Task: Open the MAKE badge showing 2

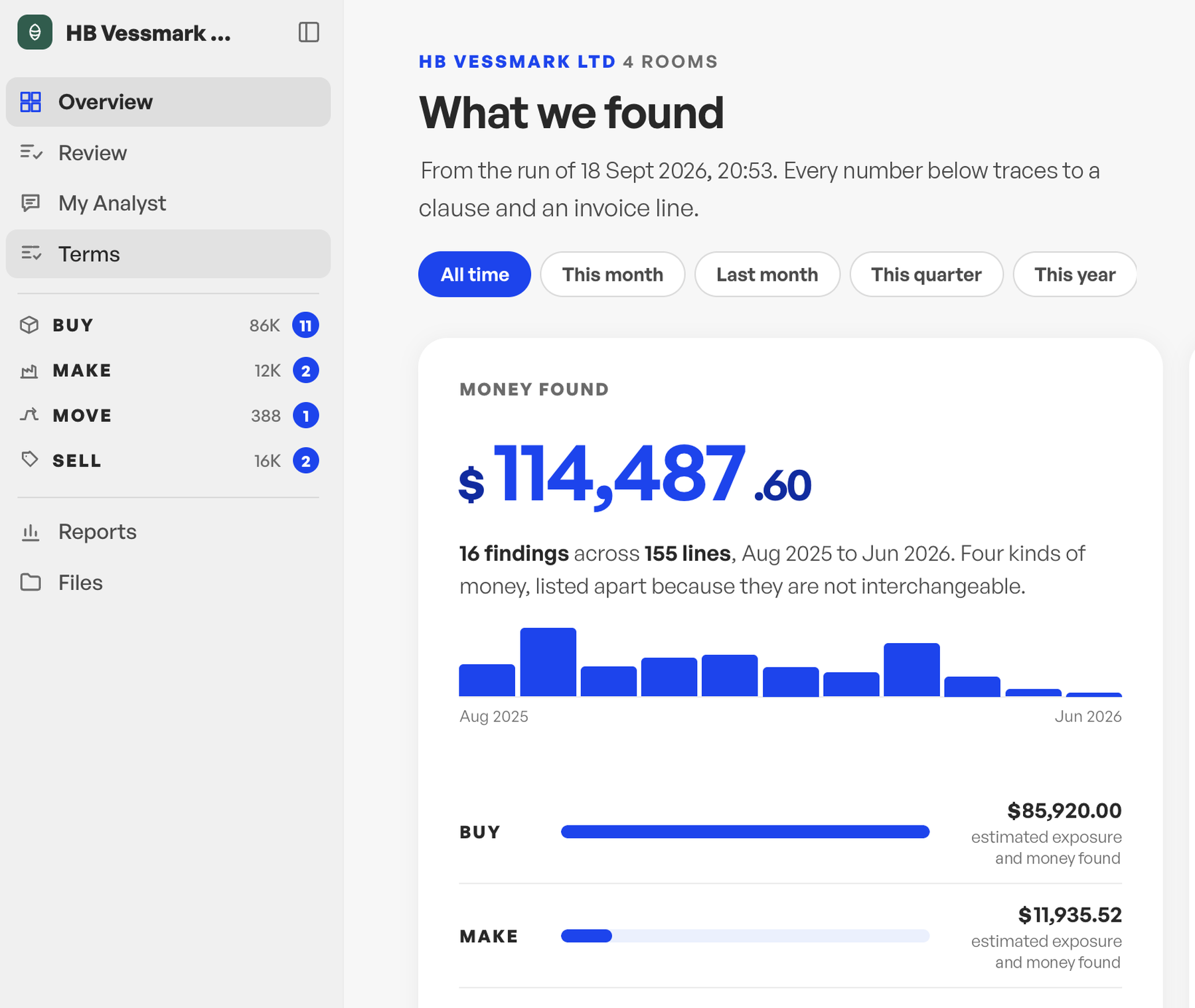Action: click(305, 370)
